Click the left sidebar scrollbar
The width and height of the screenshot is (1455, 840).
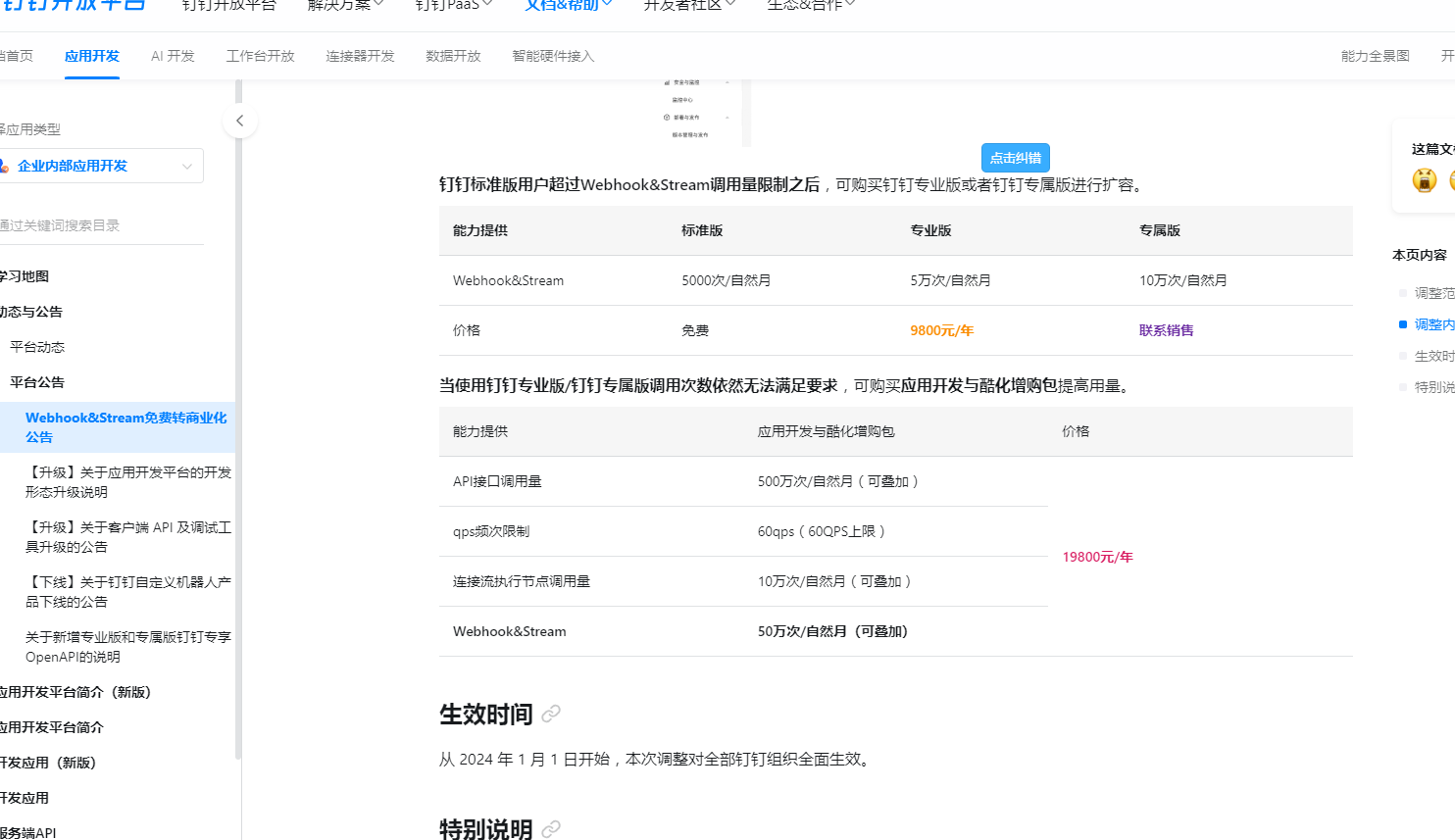coord(238,420)
